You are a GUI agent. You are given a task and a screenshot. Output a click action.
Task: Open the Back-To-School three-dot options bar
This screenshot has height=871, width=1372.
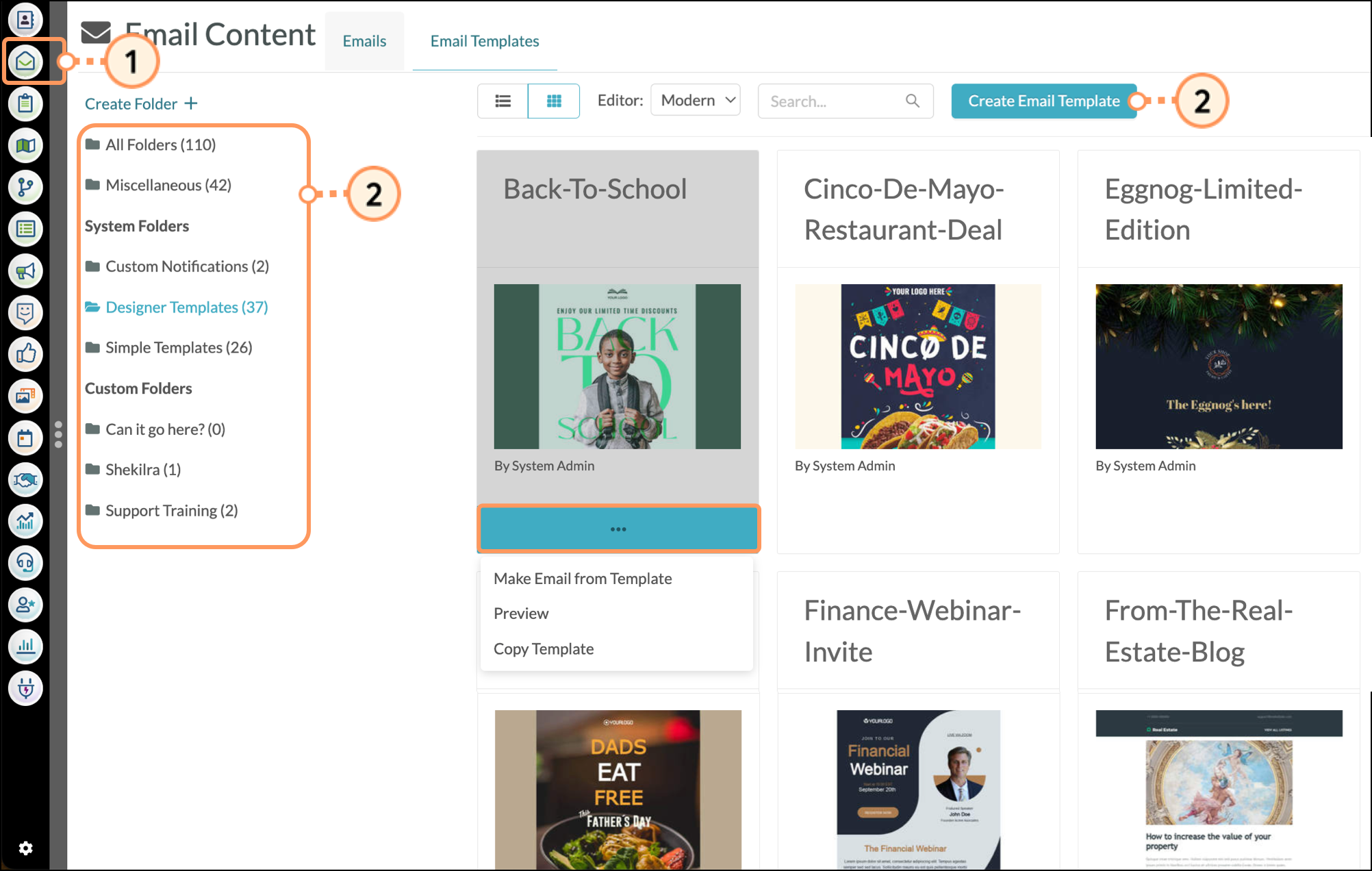[x=618, y=529]
